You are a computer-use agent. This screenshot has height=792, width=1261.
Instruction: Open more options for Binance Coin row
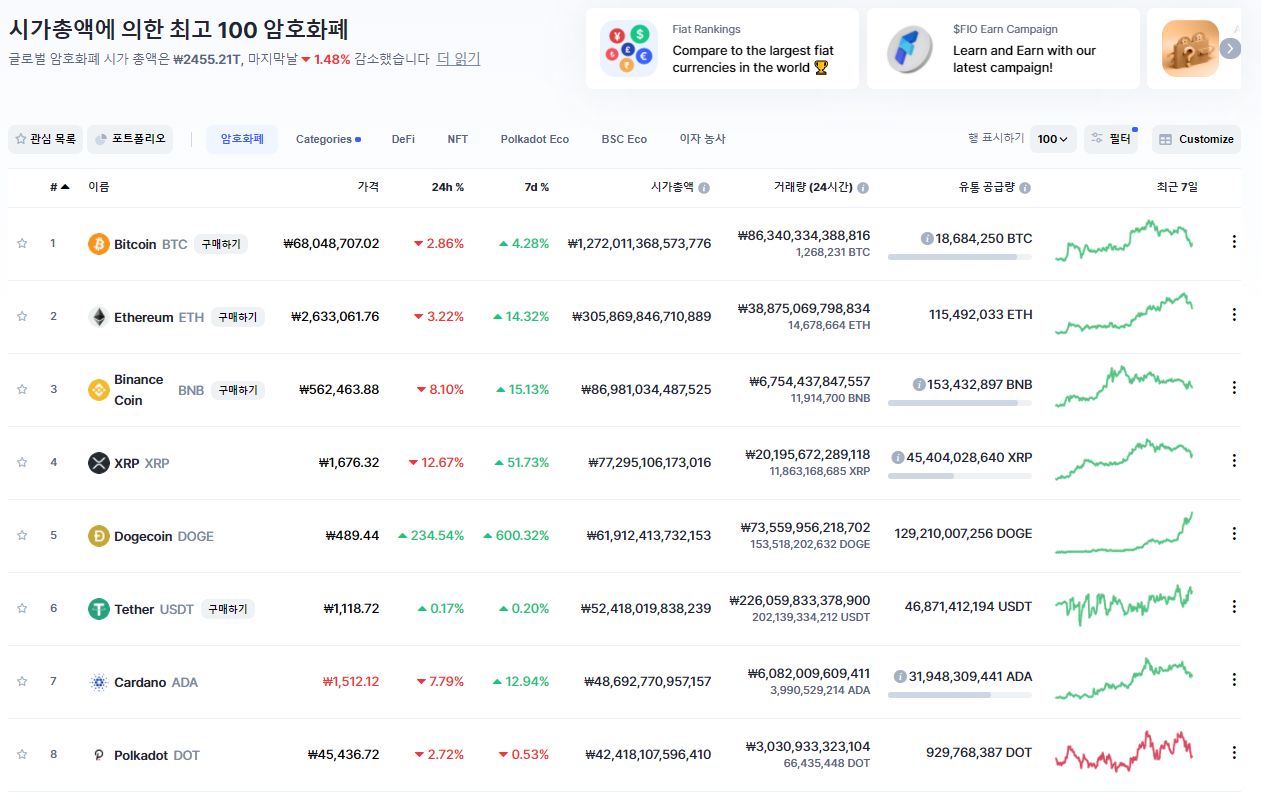(1234, 387)
